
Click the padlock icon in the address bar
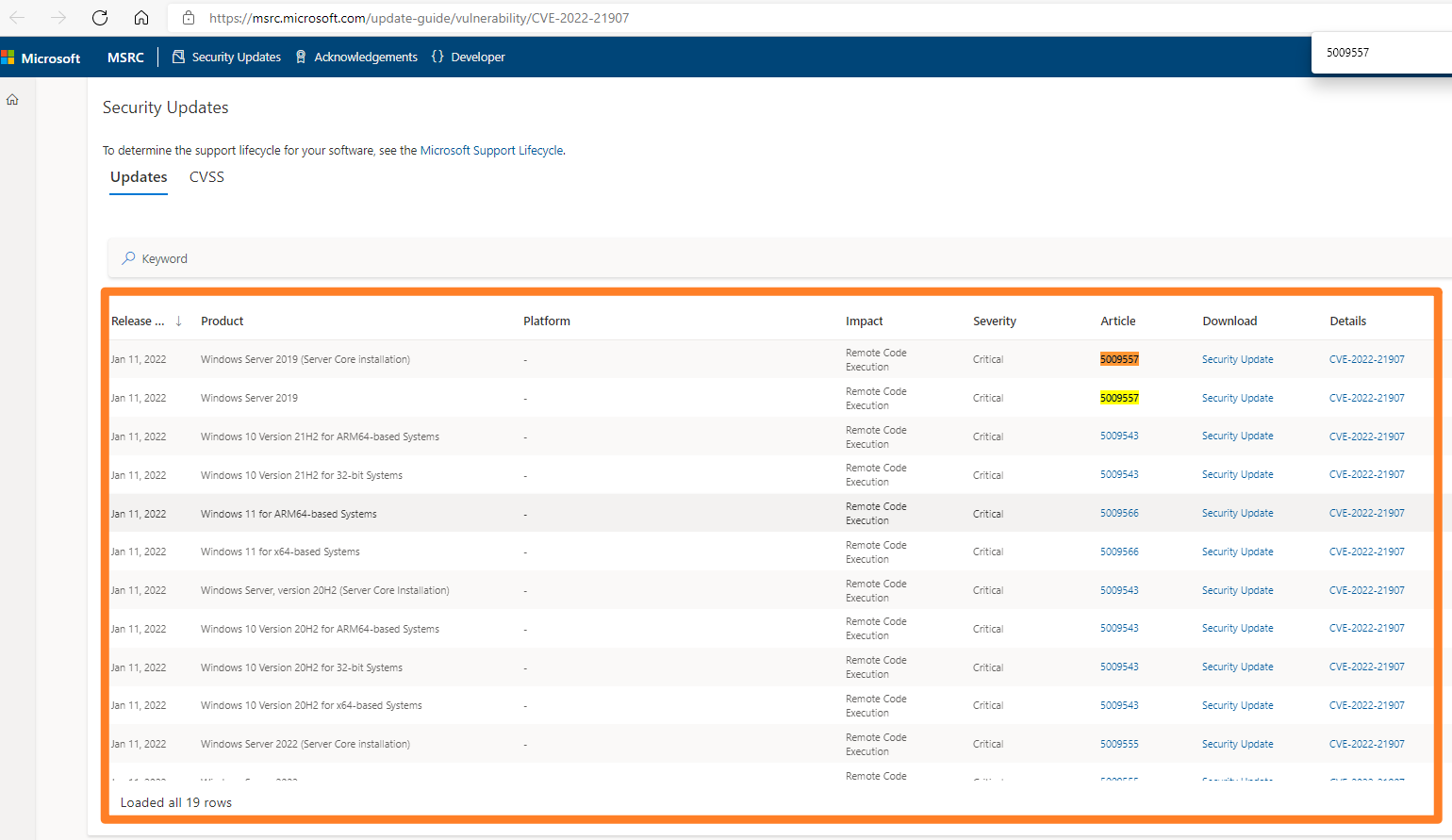click(189, 18)
